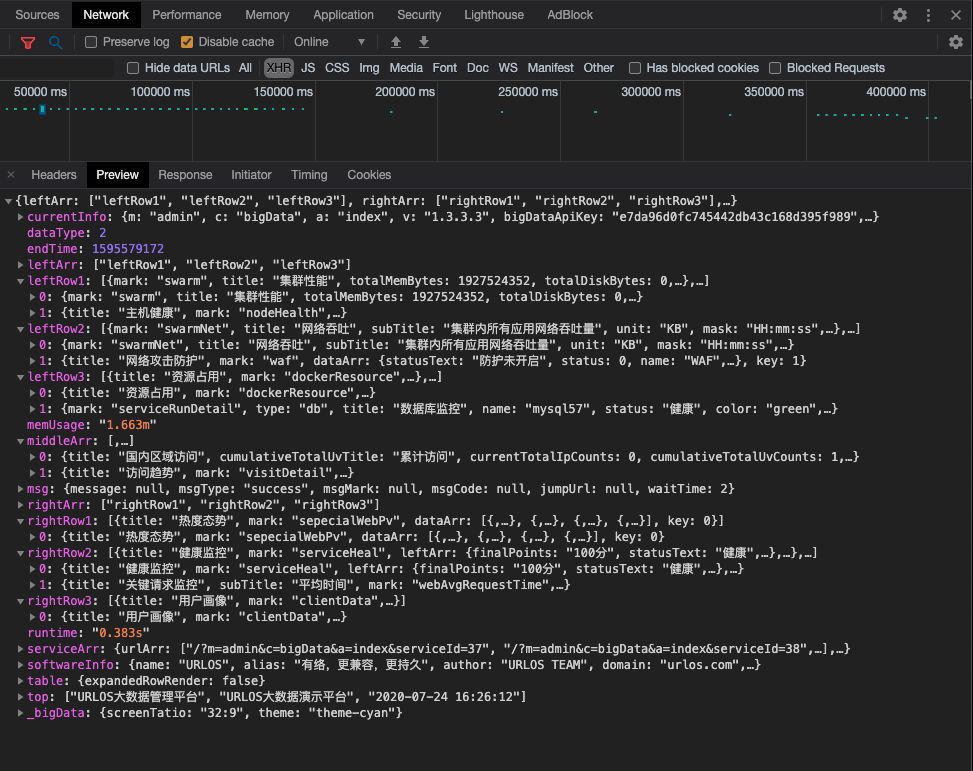This screenshot has height=771, width=973.
Task: Check Hide data URLs option
Action: (133, 68)
